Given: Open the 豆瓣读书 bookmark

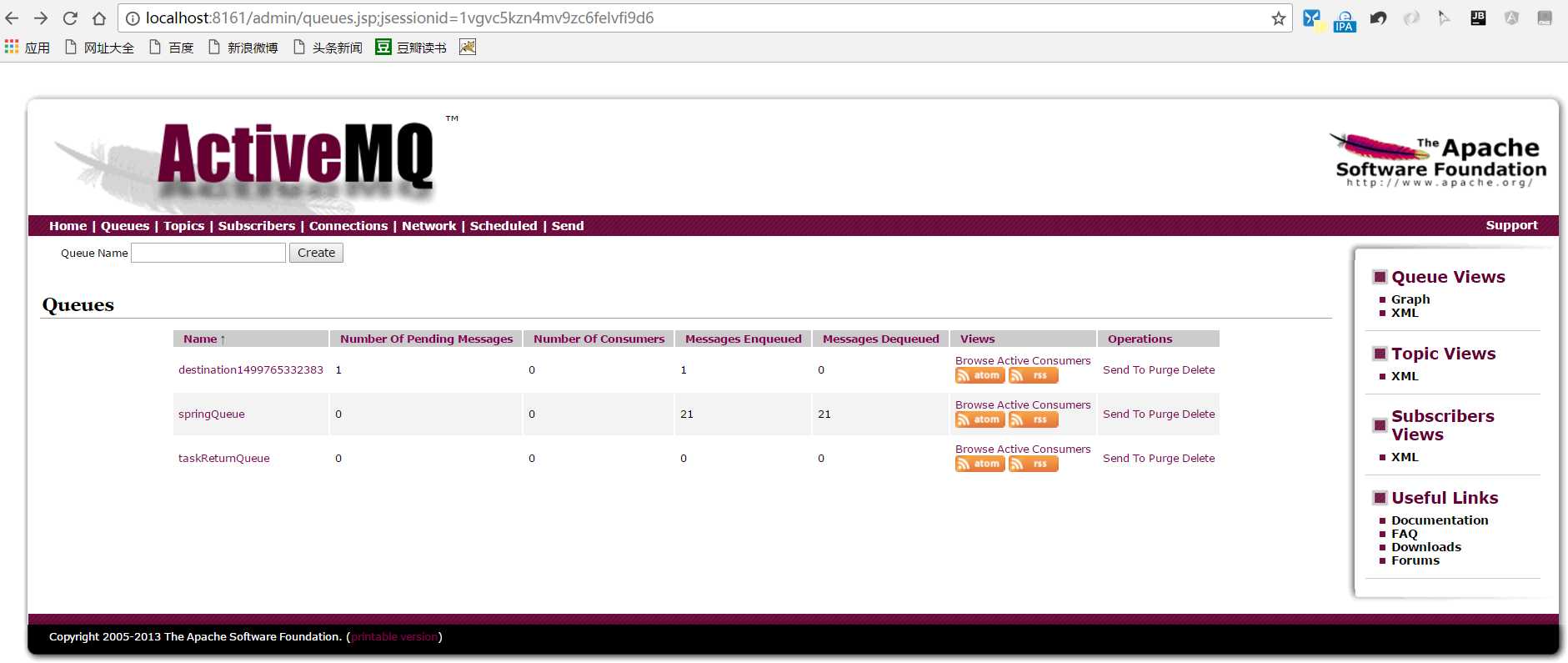Looking at the screenshot, I should pos(411,48).
